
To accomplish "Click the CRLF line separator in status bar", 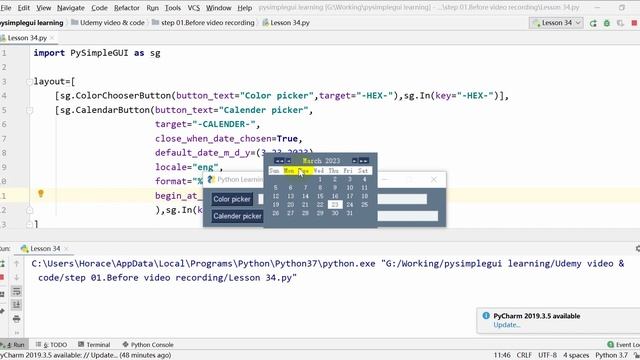I will click(x=524, y=355).
